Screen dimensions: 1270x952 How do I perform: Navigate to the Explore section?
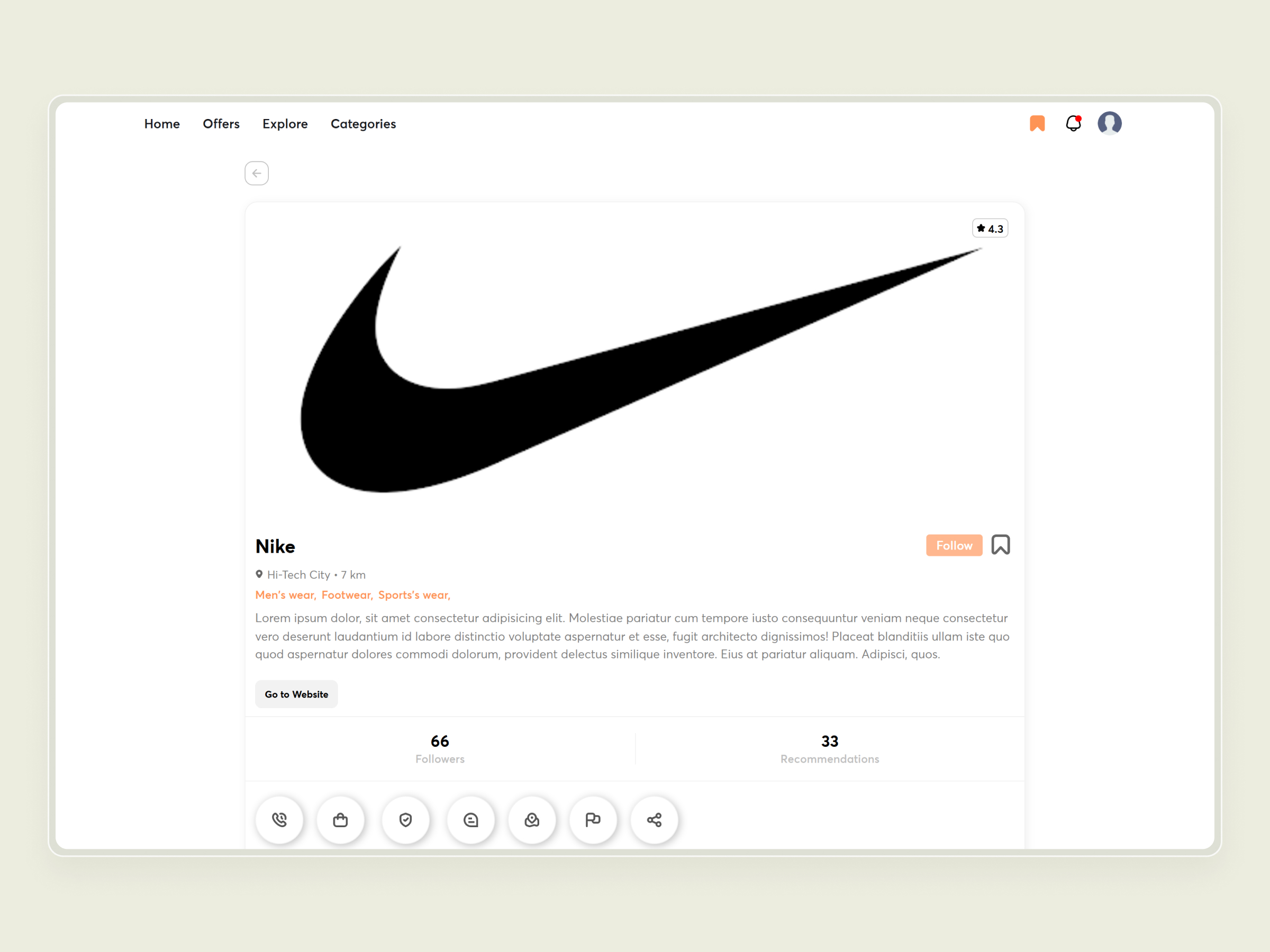pyautogui.click(x=285, y=124)
